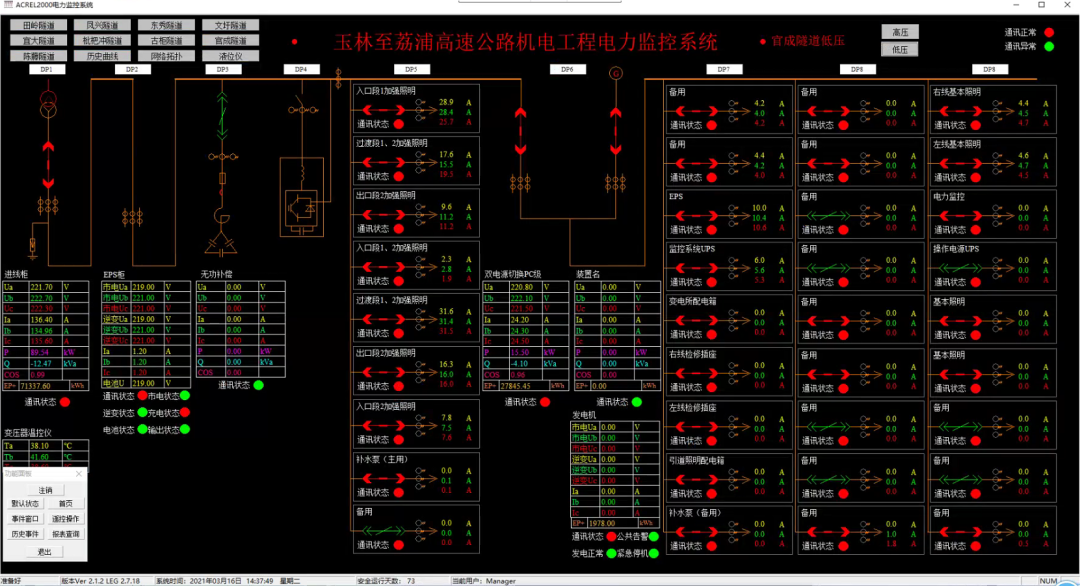Screen dimensions: 1080x586
Task: Toggle the 操作电源UPS breaker
Action: pos(962,268)
